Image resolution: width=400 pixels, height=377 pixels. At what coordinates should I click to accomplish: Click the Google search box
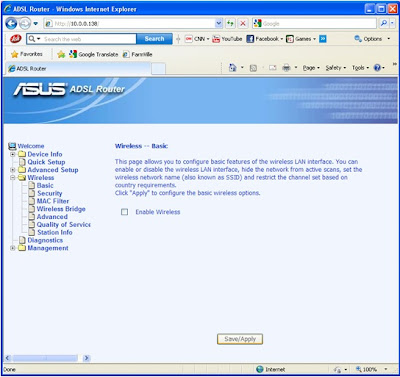314,23
